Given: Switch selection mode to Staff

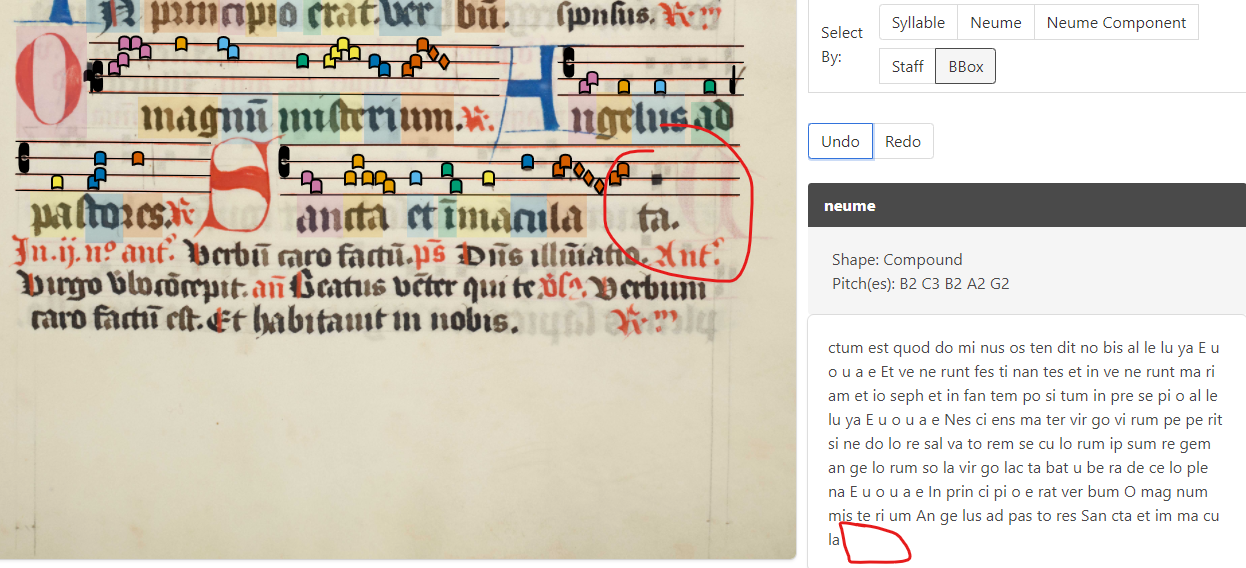Looking at the screenshot, I should [x=908, y=66].
